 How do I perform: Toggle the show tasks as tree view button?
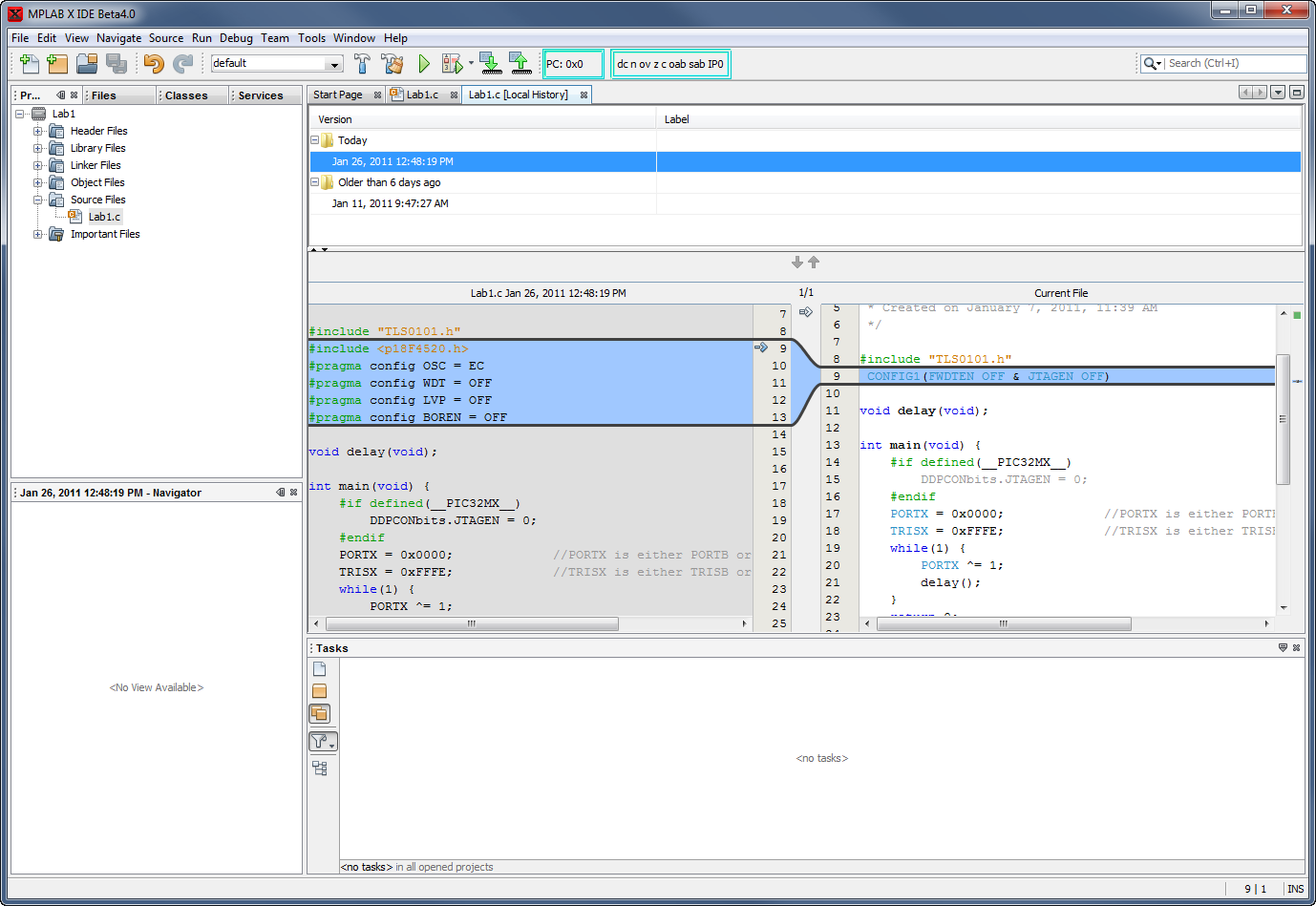click(x=319, y=769)
